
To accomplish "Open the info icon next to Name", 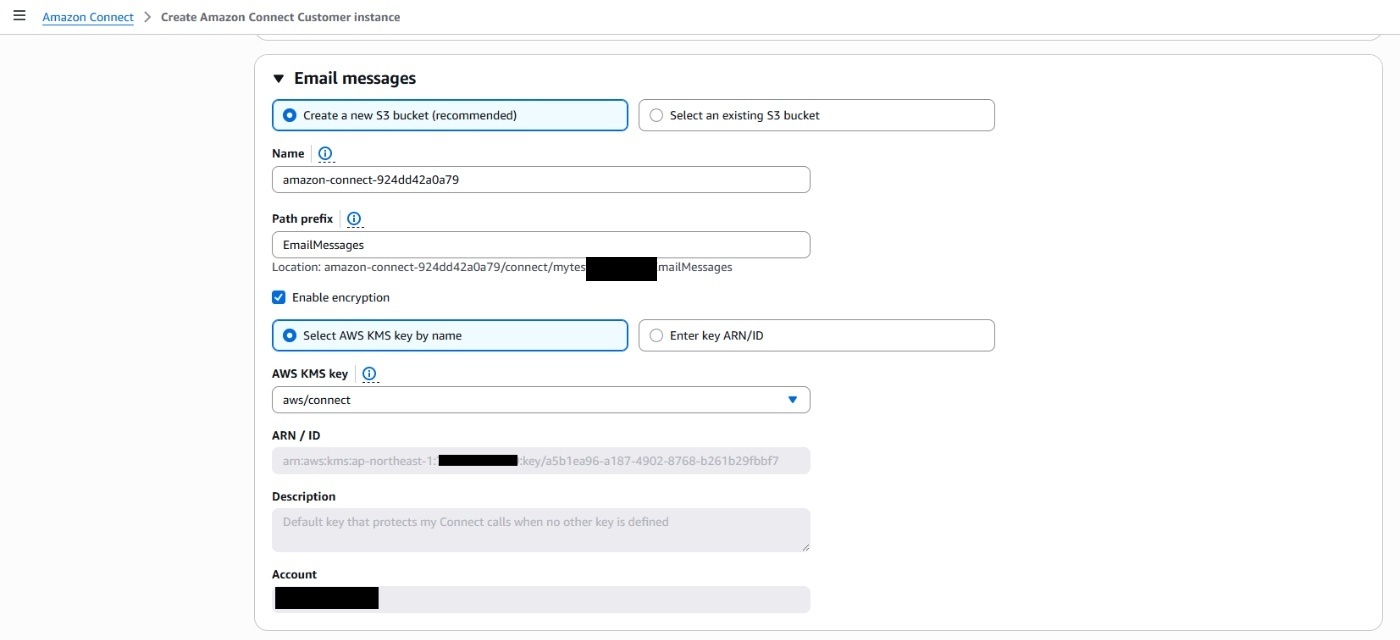I will 325,154.
